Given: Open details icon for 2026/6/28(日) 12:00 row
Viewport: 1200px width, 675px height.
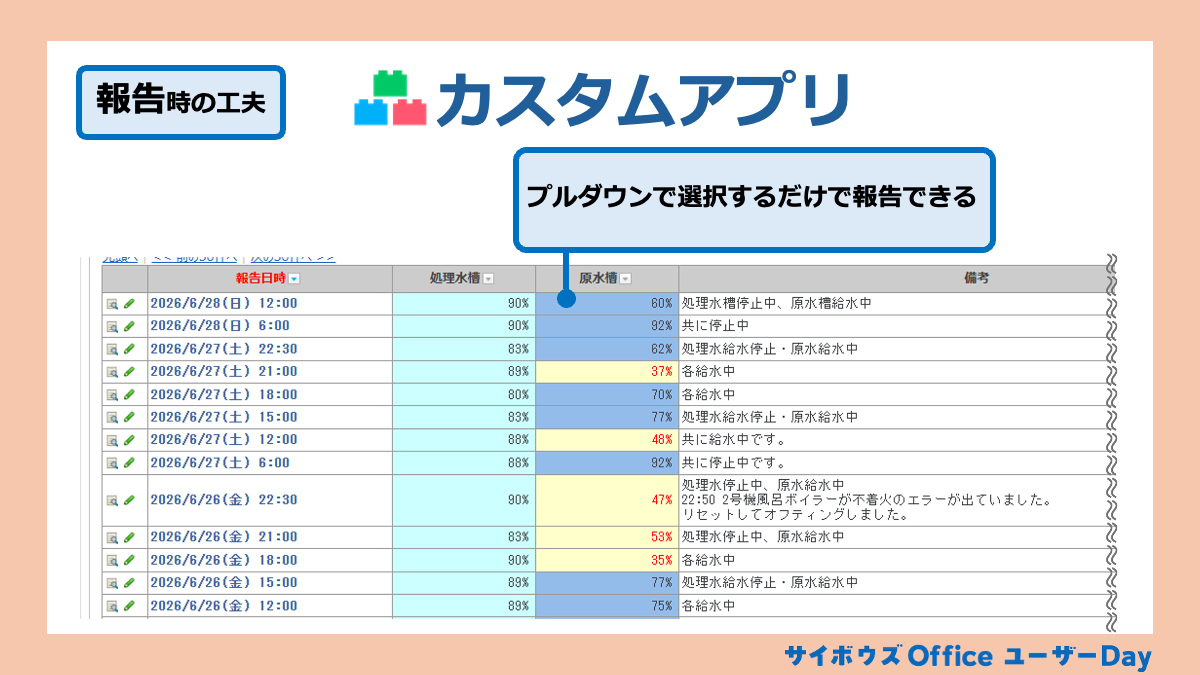Looking at the screenshot, I should pyautogui.click(x=113, y=303).
